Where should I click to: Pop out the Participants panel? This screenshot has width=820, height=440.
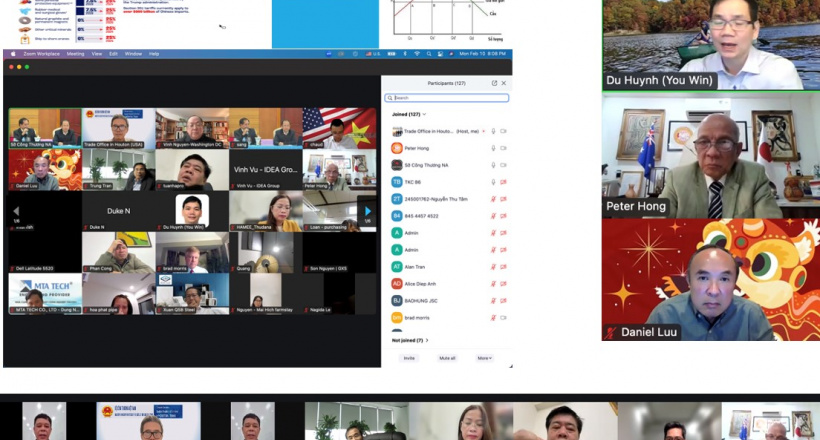coord(494,83)
